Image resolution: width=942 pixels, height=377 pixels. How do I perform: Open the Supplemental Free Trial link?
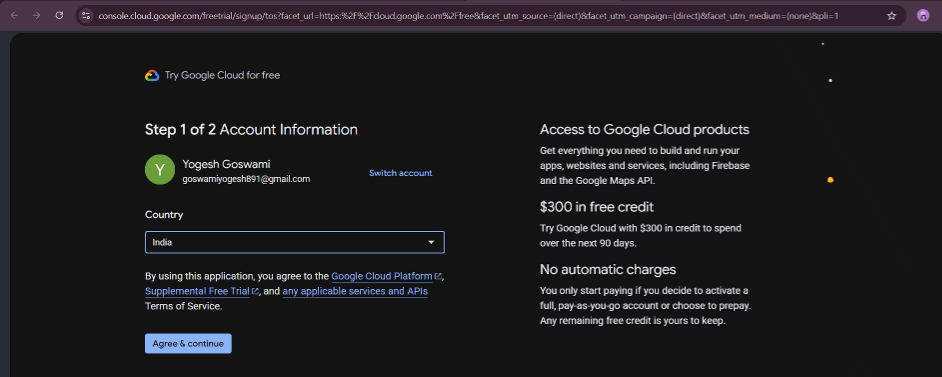pos(198,291)
